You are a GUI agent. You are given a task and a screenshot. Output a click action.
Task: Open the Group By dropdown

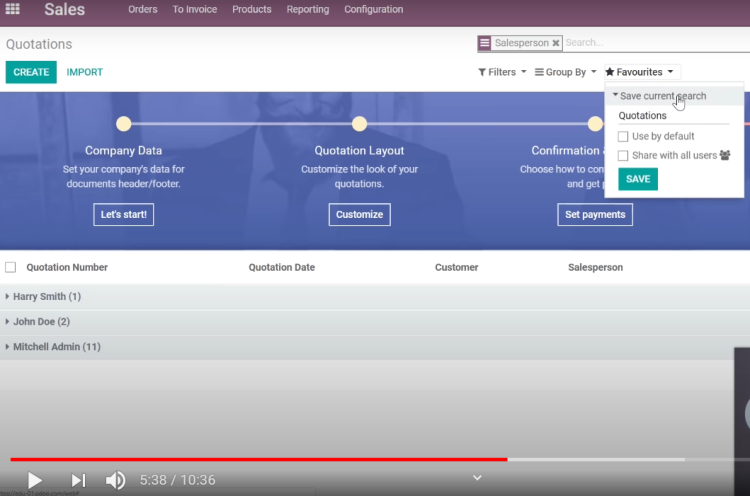pos(565,72)
